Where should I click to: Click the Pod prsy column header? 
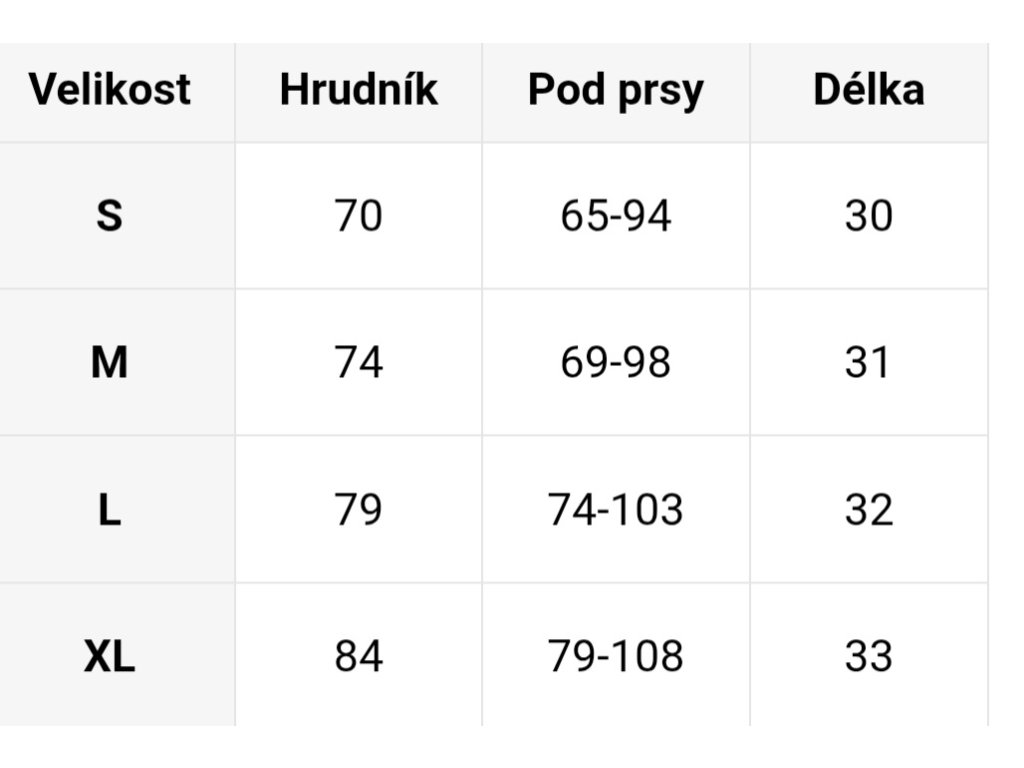pyautogui.click(x=615, y=90)
